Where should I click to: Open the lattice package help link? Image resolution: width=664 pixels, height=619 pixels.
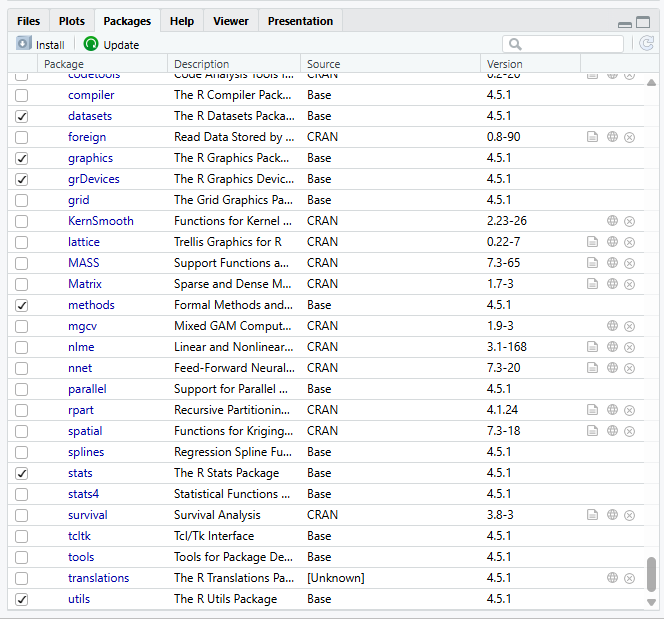point(84,242)
